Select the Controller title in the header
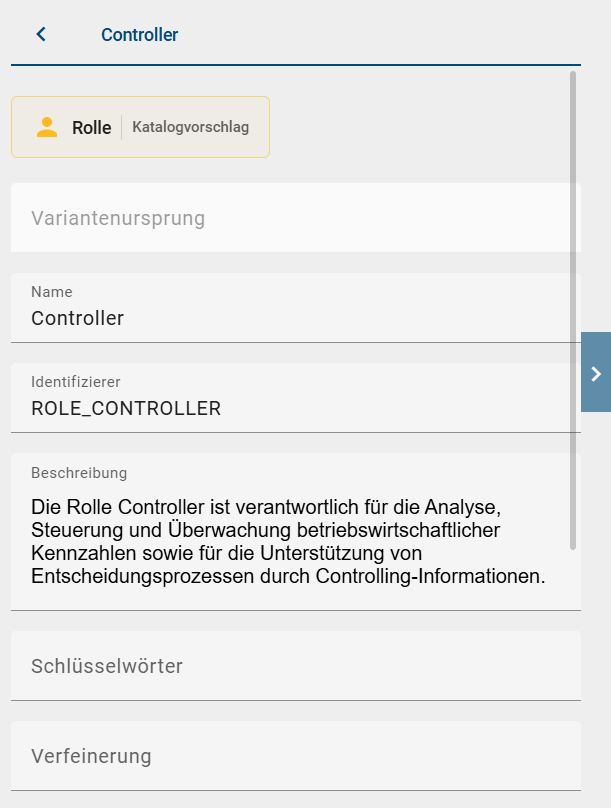This screenshot has width=611, height=808. (139, 33)
